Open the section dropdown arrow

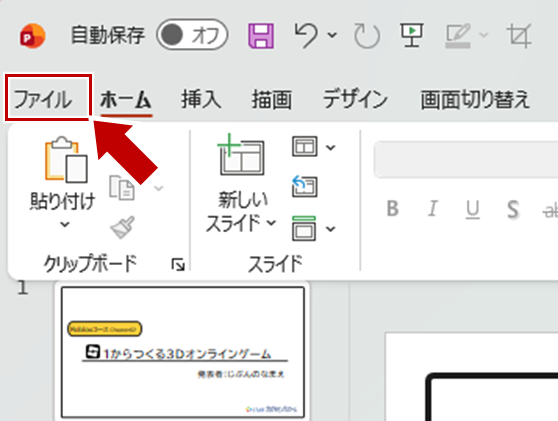[x=331, y=228]
